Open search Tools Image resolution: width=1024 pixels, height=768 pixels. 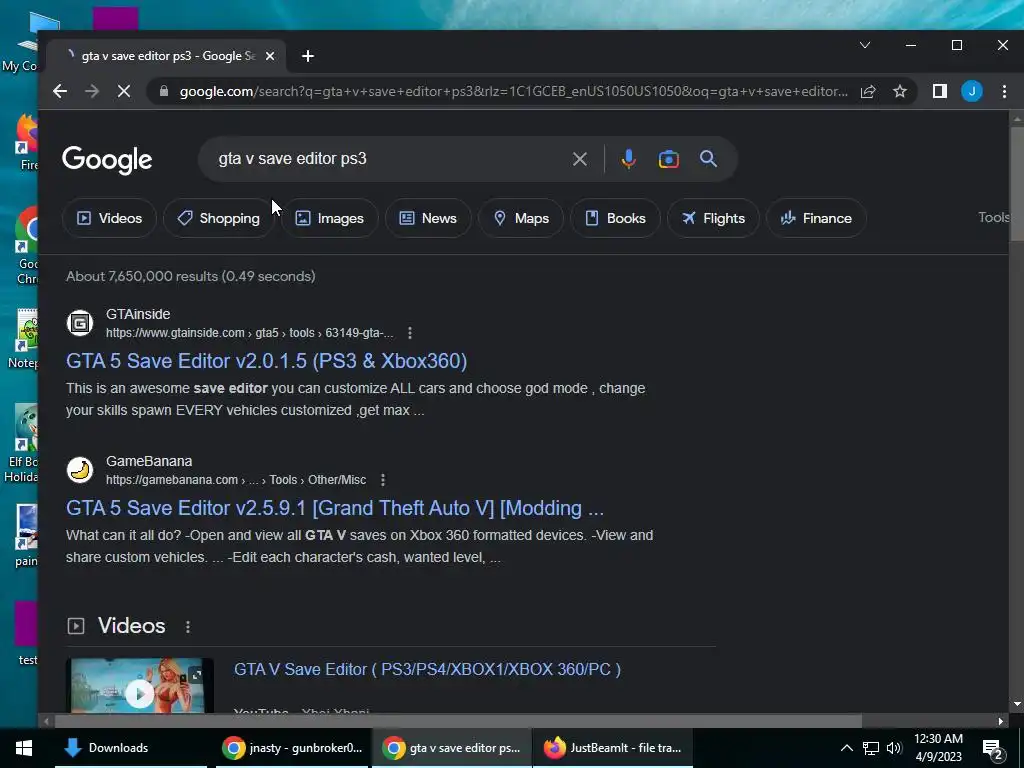tap(993, 217)
